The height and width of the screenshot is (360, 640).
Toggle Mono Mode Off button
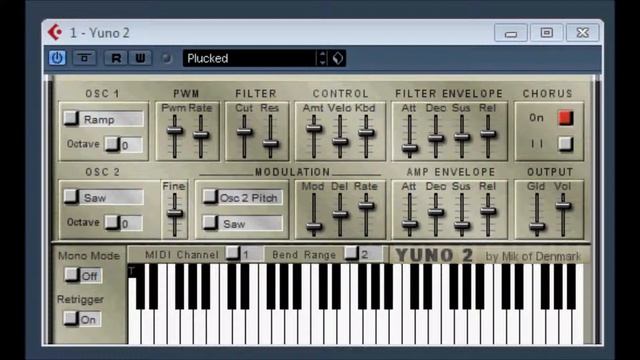coord(83,276)
